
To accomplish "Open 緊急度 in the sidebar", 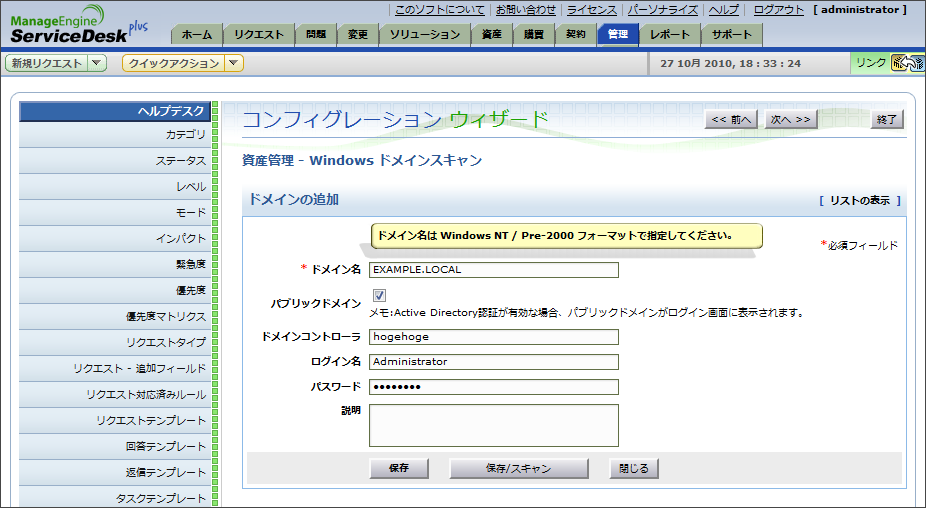I will coord(115,265).
